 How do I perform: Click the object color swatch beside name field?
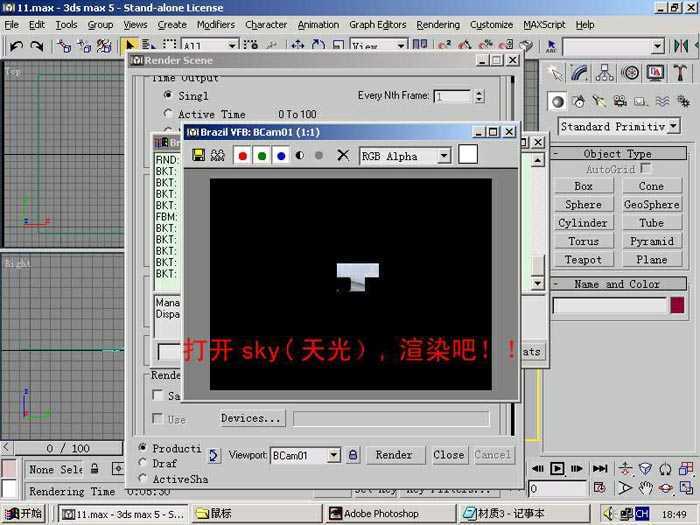pyautogui.click(x=677, y=305)
